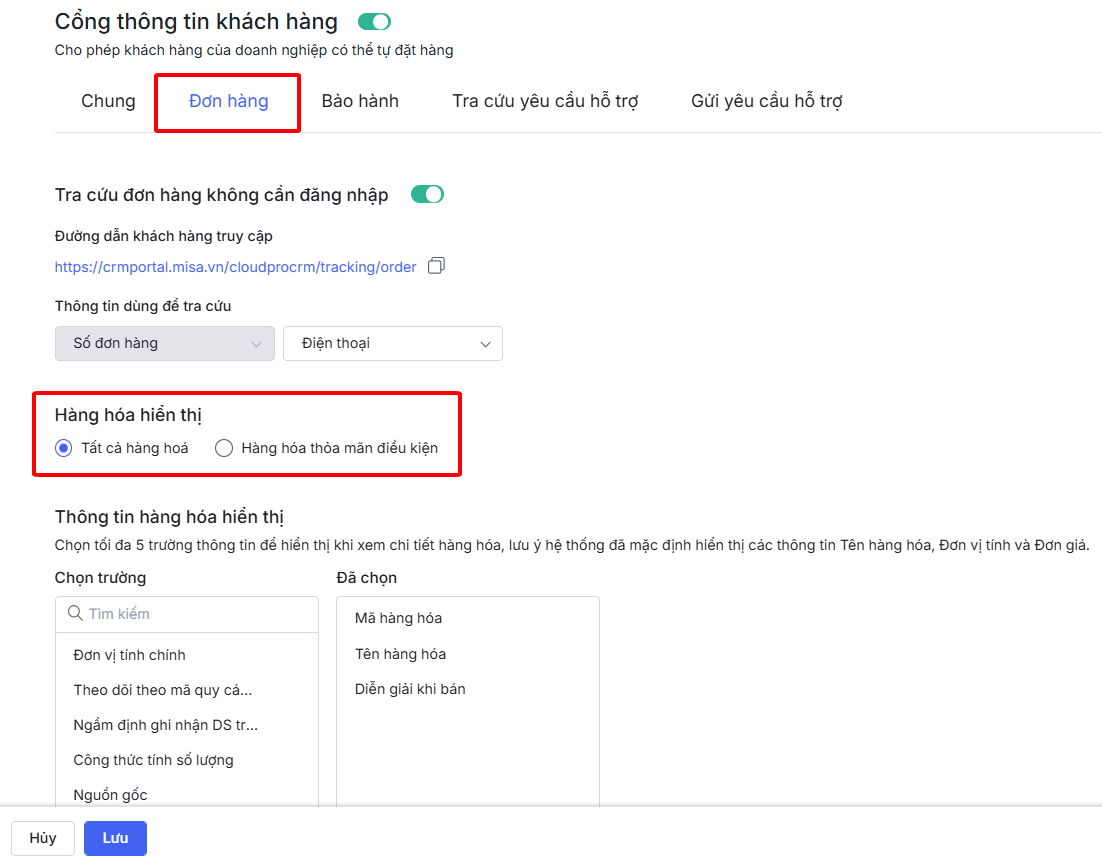Open the Số đơn hàng dropdown
The height and width of the screenshot is (860, 1102).
[165, 343]
